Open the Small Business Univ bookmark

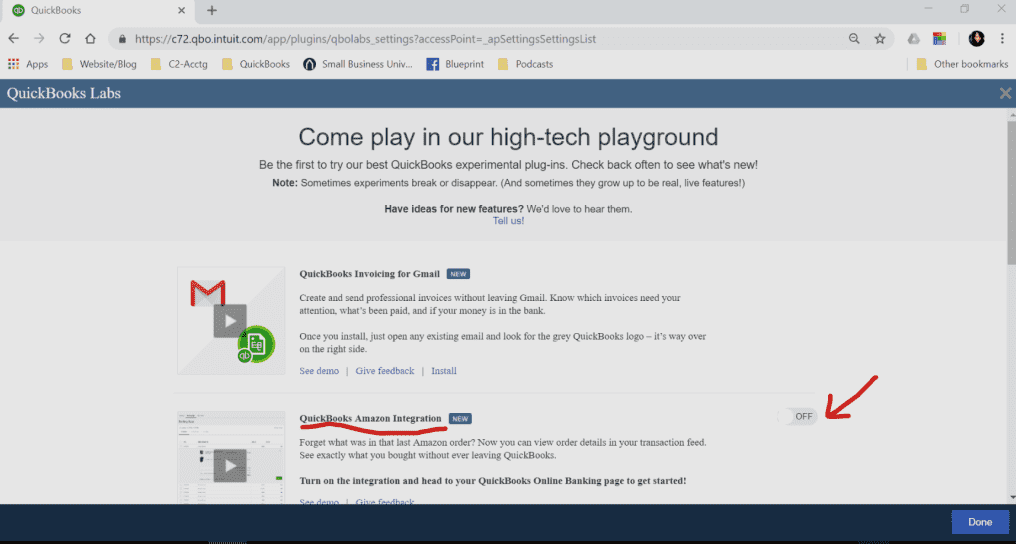pos(358,64)
